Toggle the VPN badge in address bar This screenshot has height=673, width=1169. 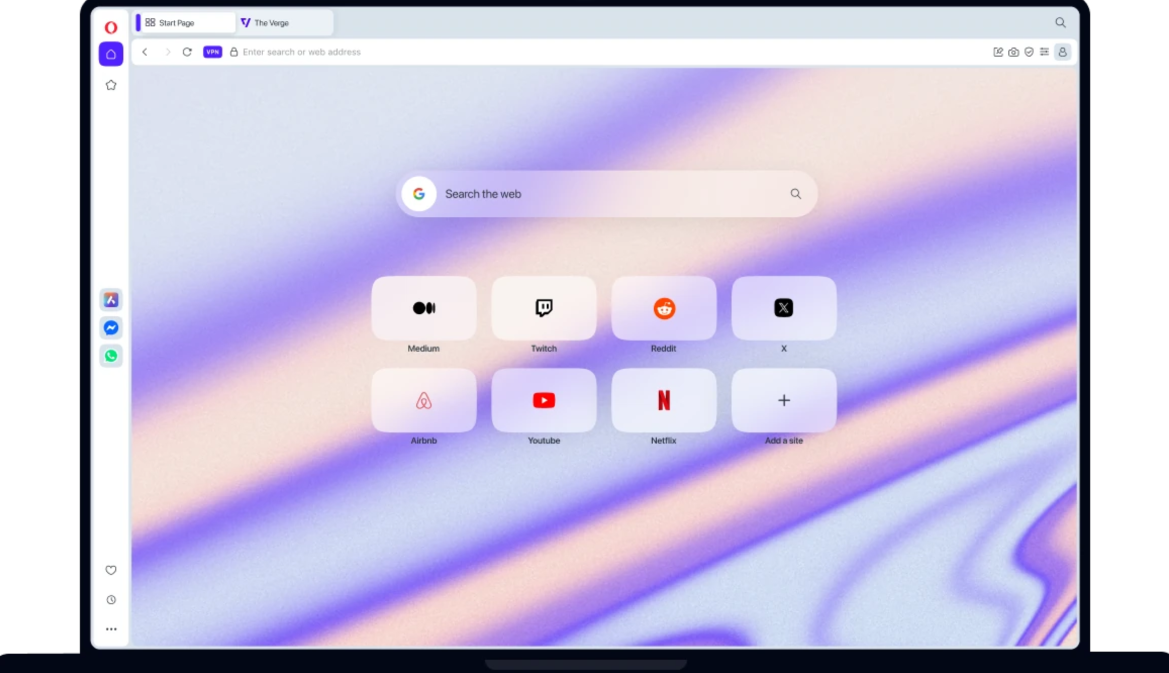(x=212, y=52)
